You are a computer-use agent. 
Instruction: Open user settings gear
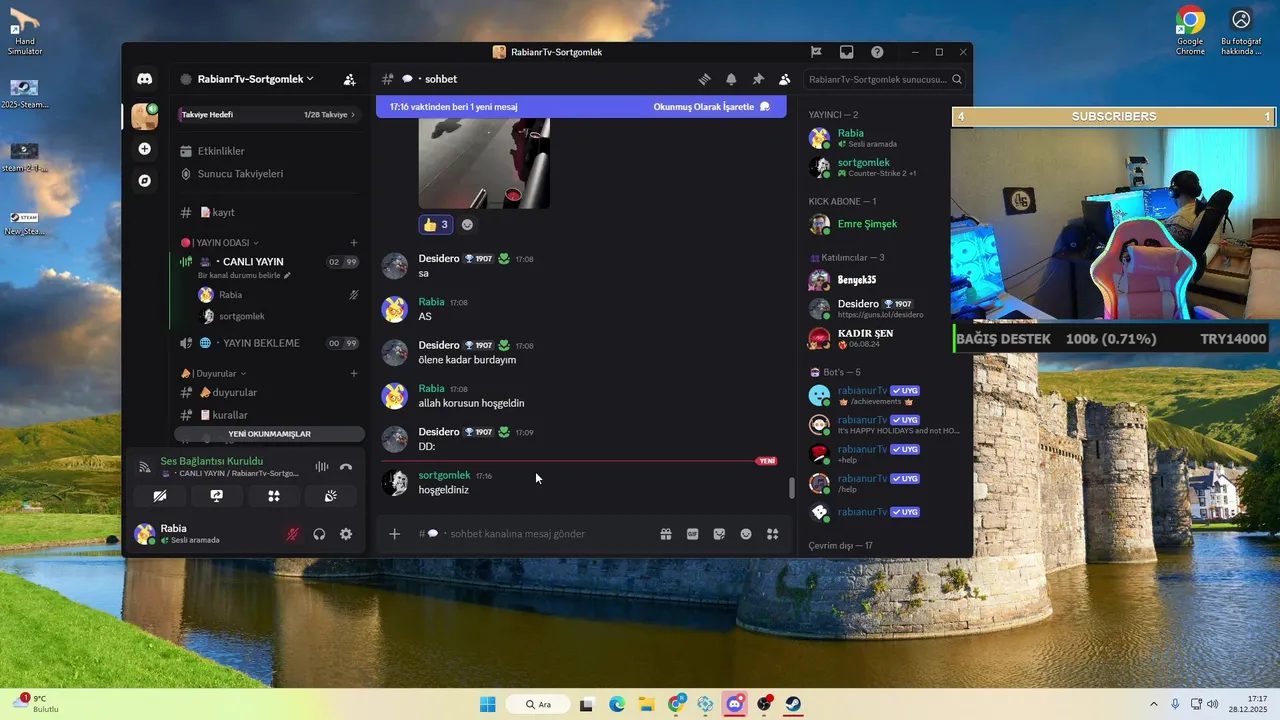coord(346,534)
